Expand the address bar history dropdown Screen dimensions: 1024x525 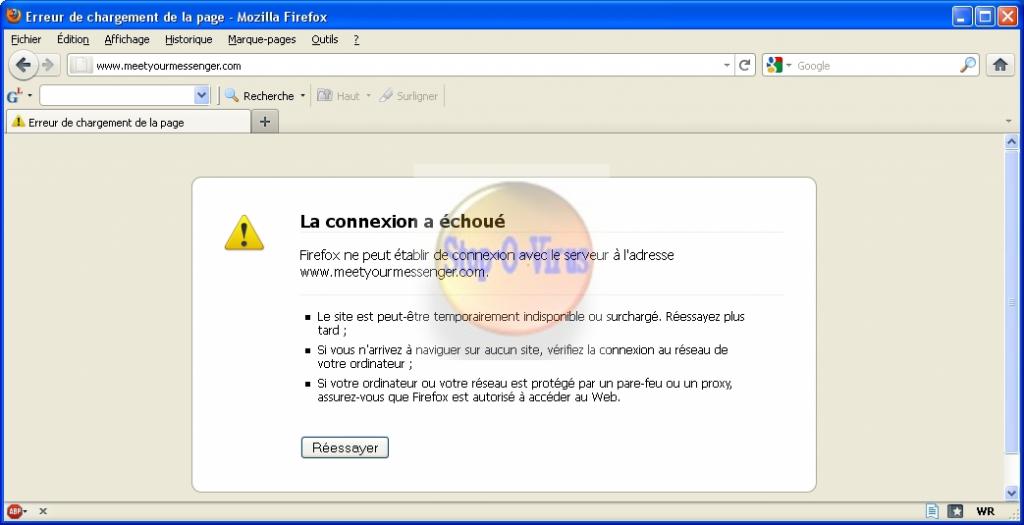pos(726,65)
